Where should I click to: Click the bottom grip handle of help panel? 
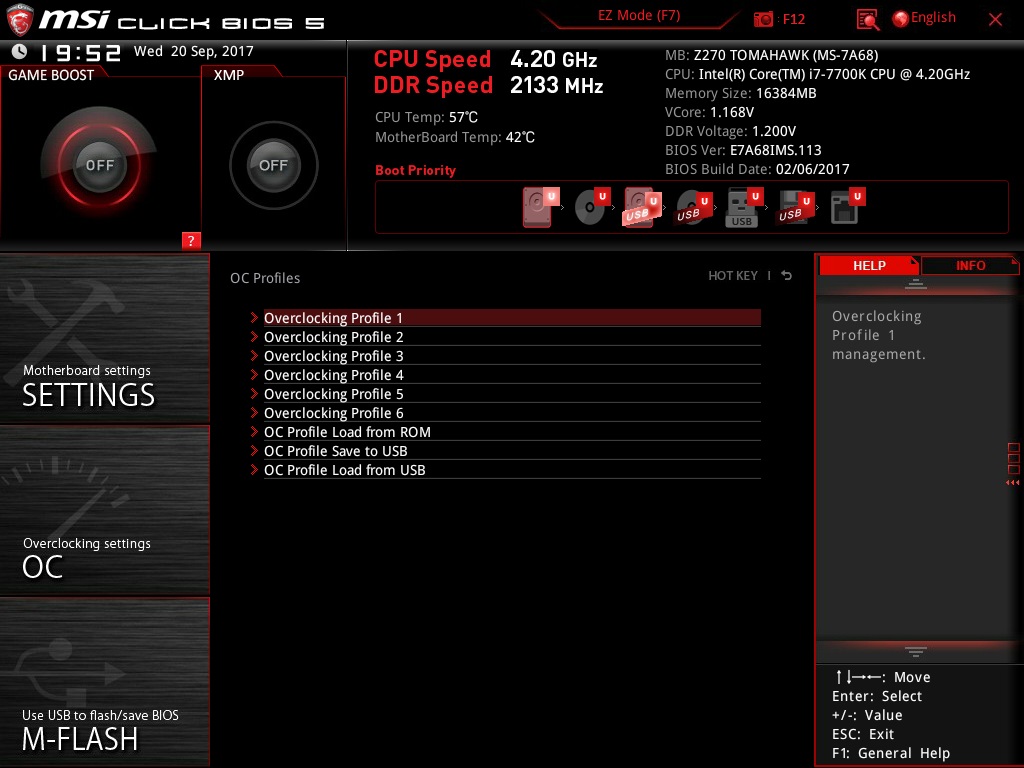click(x=916, y=651)
